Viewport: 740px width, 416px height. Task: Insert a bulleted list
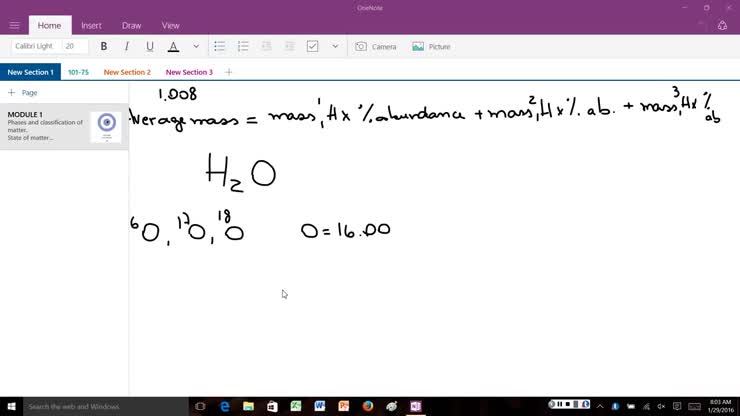(x=220, y=46)
